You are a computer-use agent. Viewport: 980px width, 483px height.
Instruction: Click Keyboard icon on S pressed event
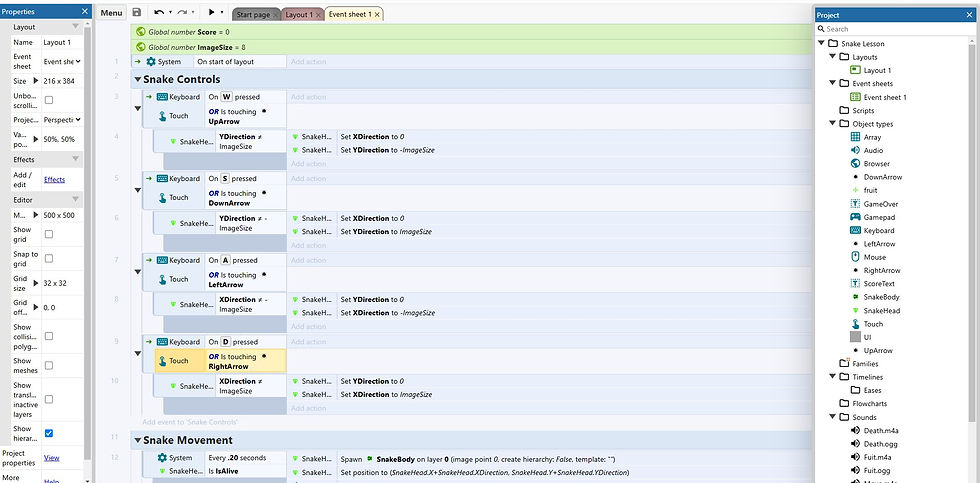tap(162, 179)
